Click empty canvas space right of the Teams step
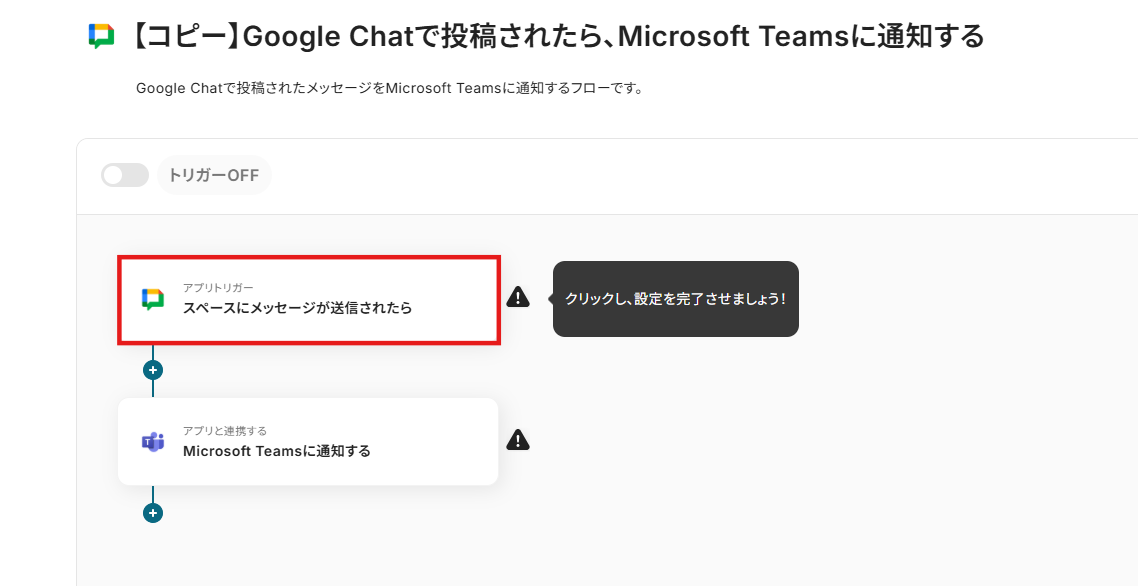Image resolution: width=1138 pixels, height=586 pixels. point(800,442)
